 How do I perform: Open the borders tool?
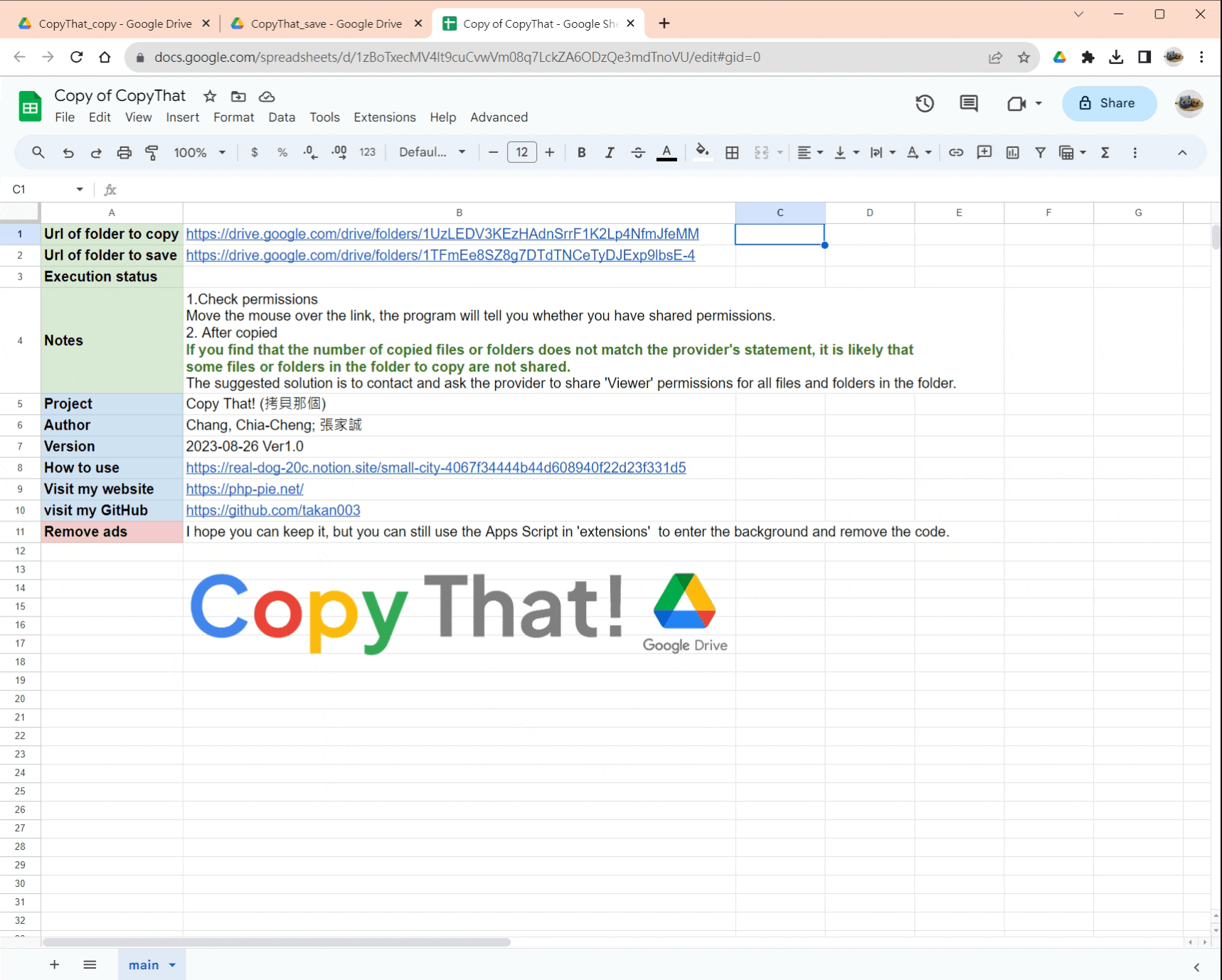pos(732,152)
